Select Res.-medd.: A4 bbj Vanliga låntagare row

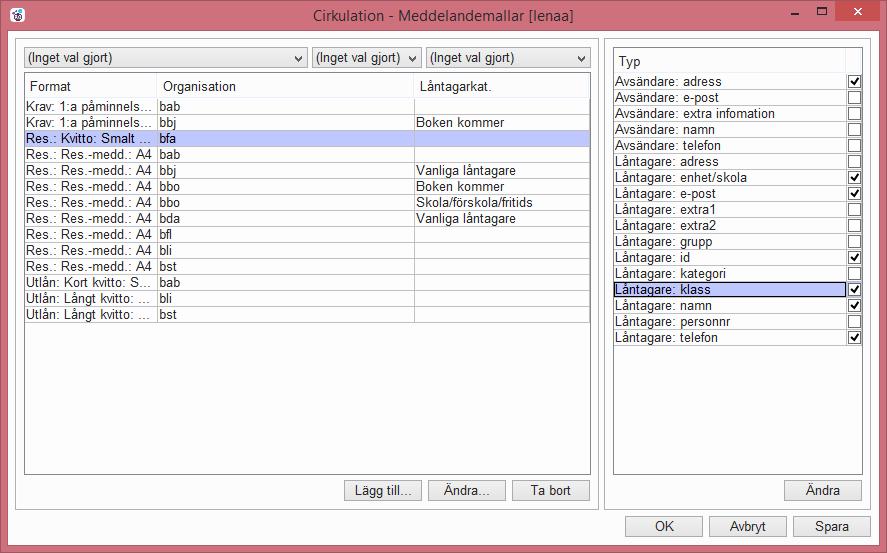pos(307,170)
